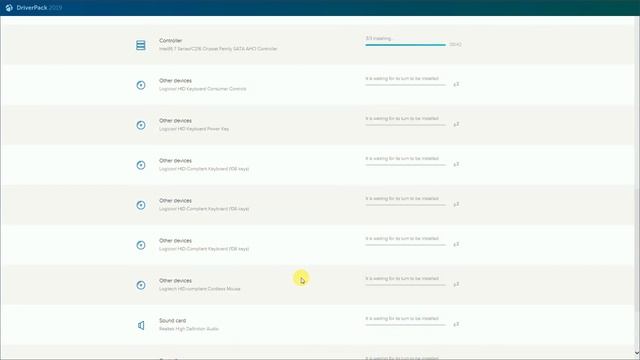Image resolution: width=640 pixels, height=360 pixels.
Task: Click progress bar of Cordless Mouse row
Action: click(x=405, y=284)
